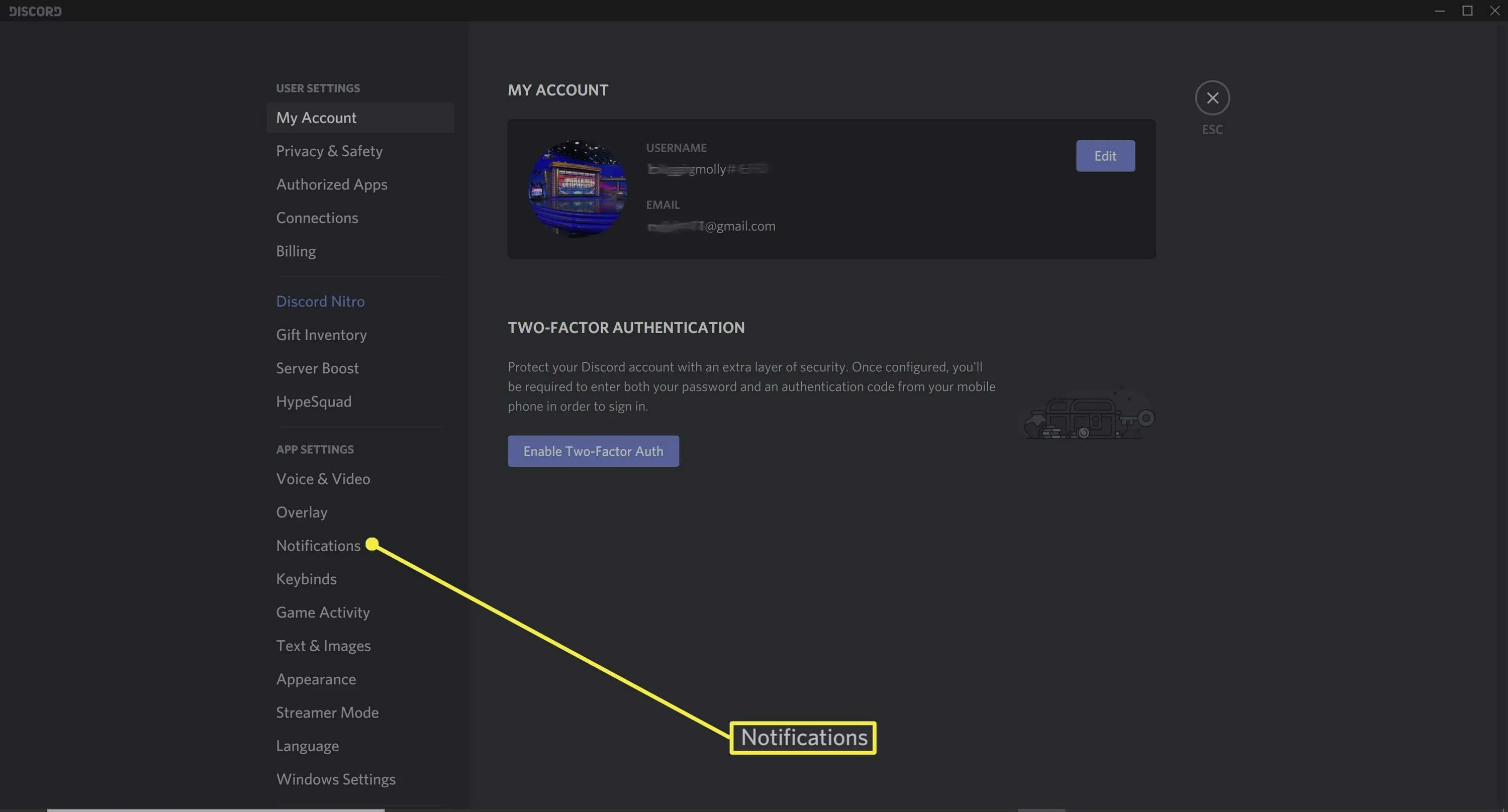Toggle Streamer Mode setting
This screenshot has height=812, width=1508.
point(326,712)
